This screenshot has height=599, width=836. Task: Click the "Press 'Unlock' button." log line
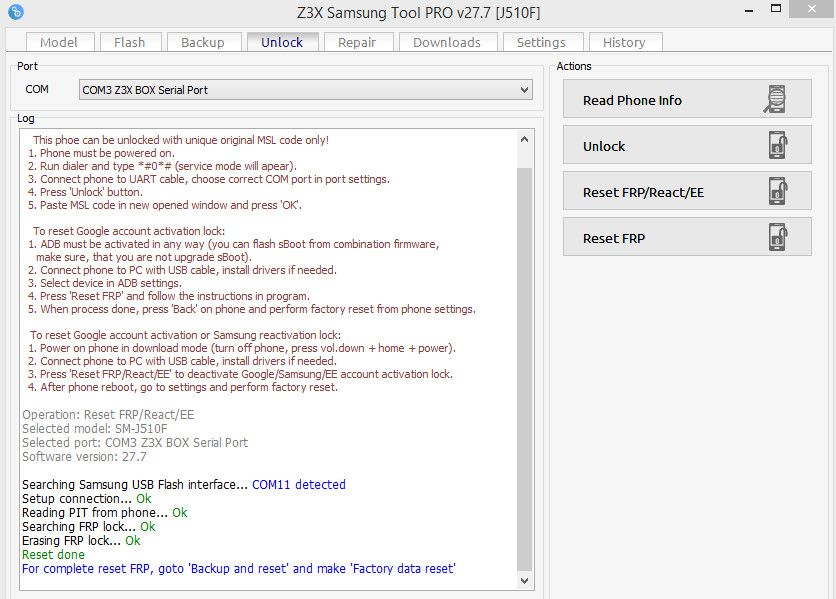pyautogui.click(x=85, y=192)
